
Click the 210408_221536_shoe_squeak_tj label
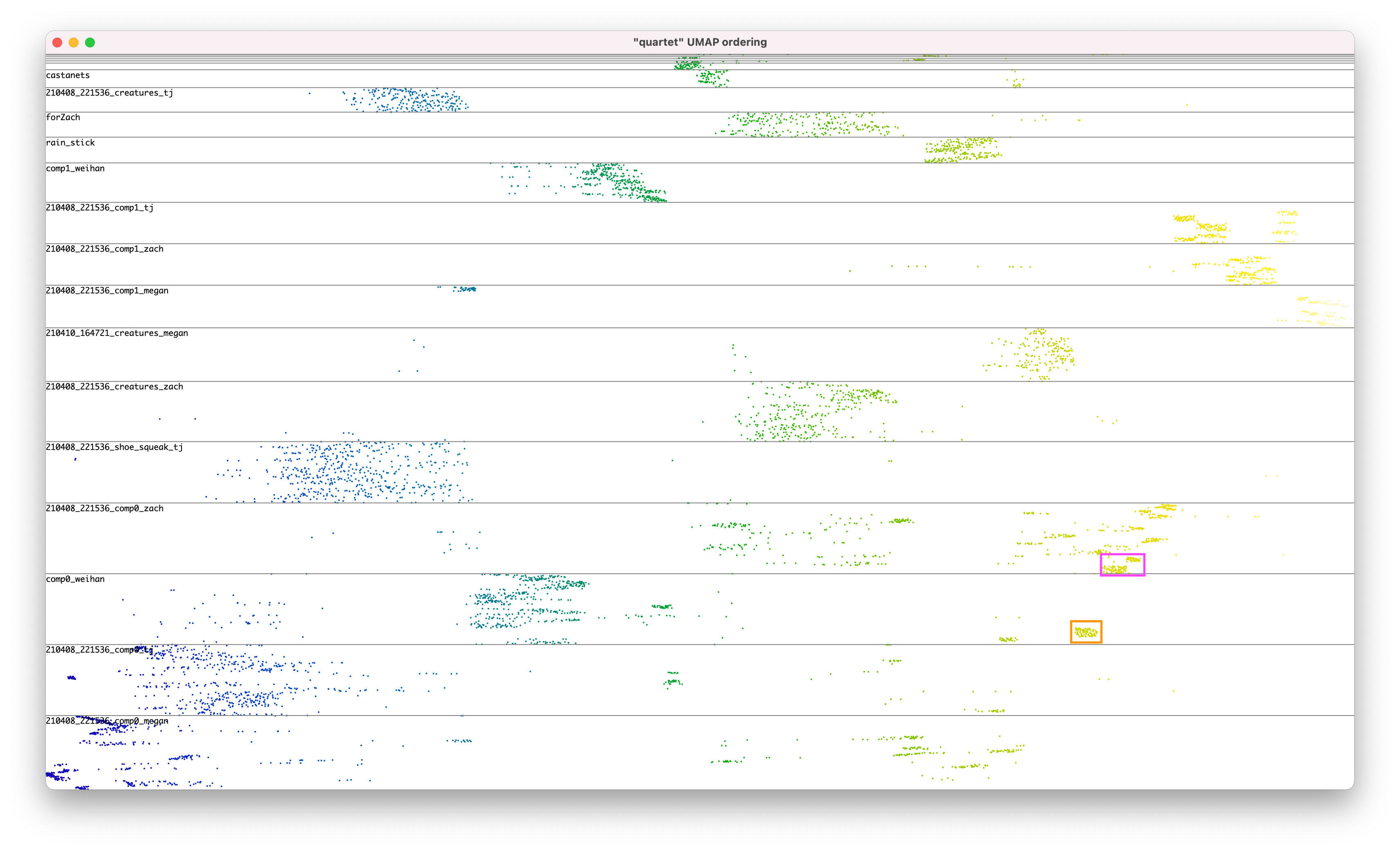(x=114, y=447)
